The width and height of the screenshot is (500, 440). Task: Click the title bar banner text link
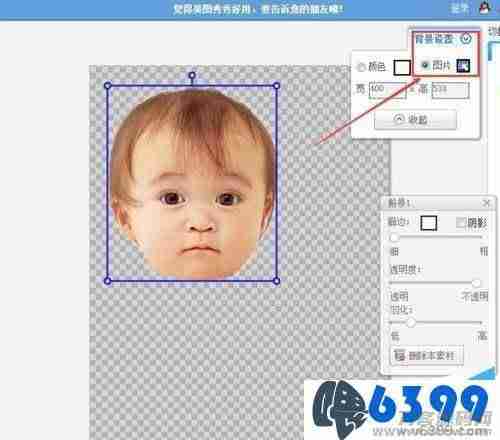[258, 9]
